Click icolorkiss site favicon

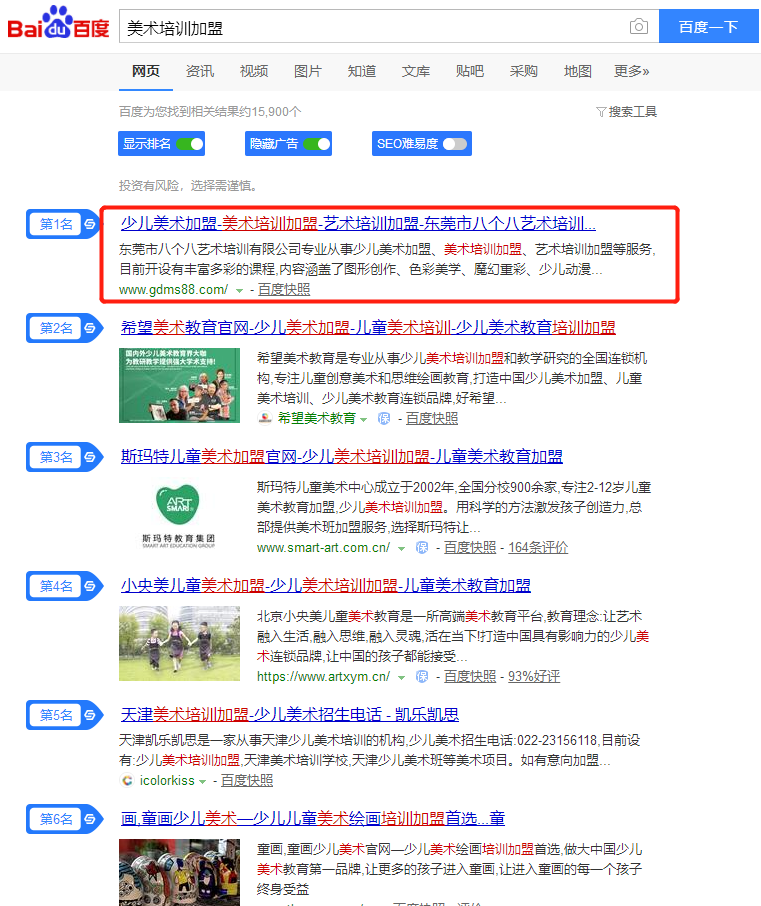point(127,781)
